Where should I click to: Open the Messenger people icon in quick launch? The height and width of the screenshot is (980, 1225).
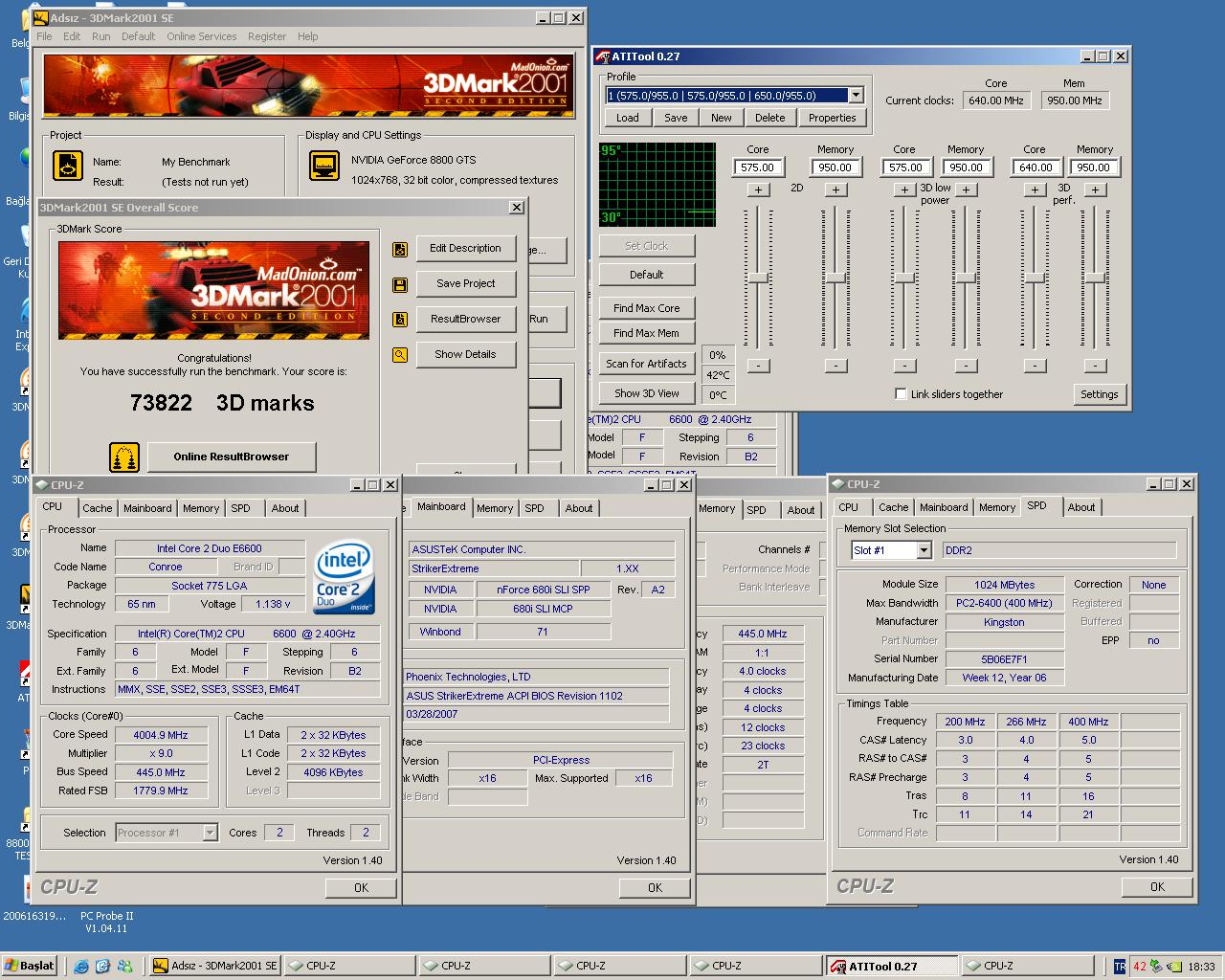[x=123, y=966]
